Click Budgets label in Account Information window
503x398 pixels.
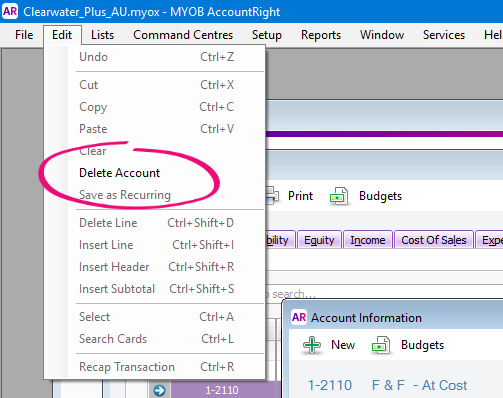pos(422,345)
